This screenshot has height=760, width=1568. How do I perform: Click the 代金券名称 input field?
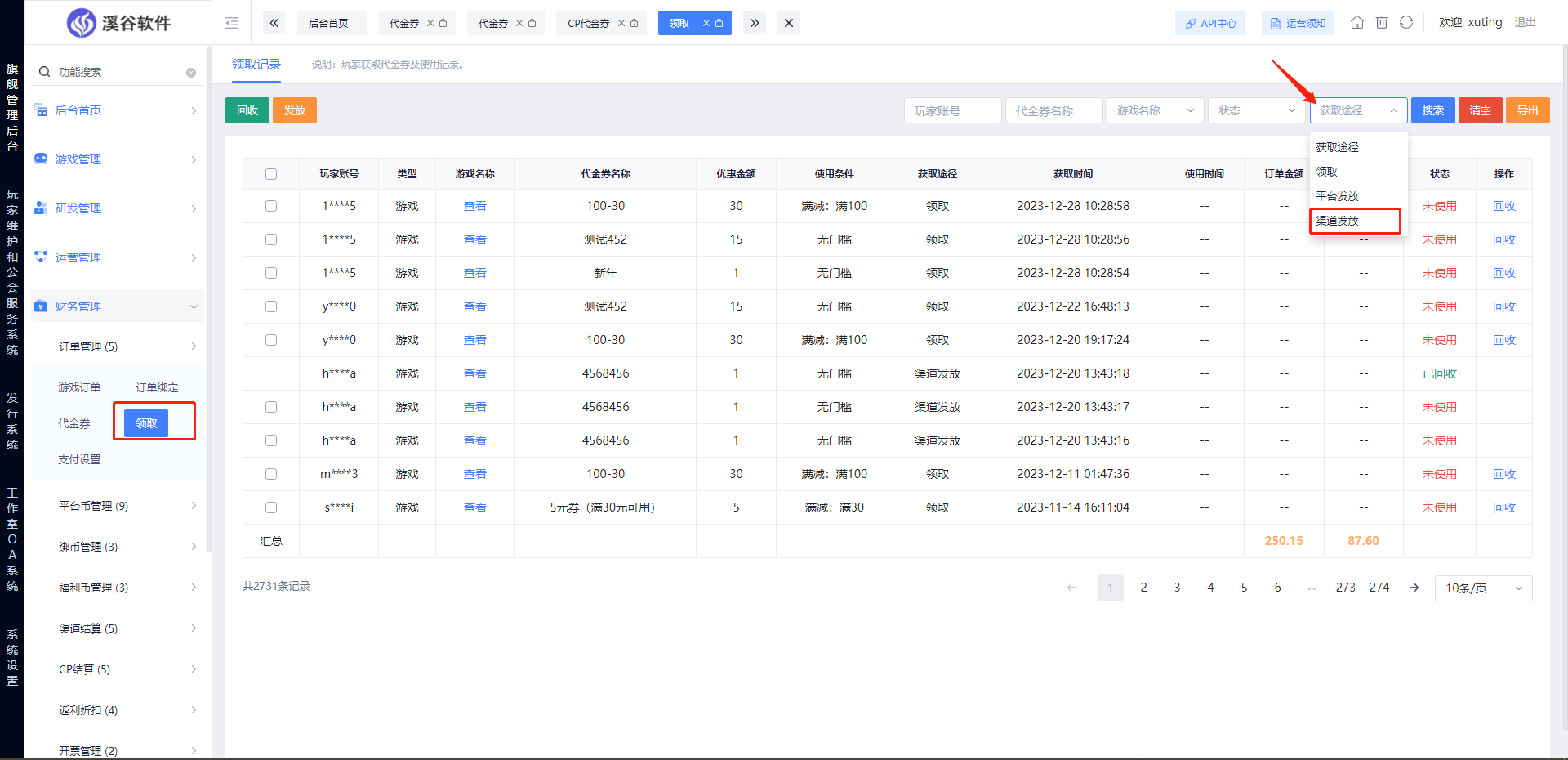tap(1054, 110)
